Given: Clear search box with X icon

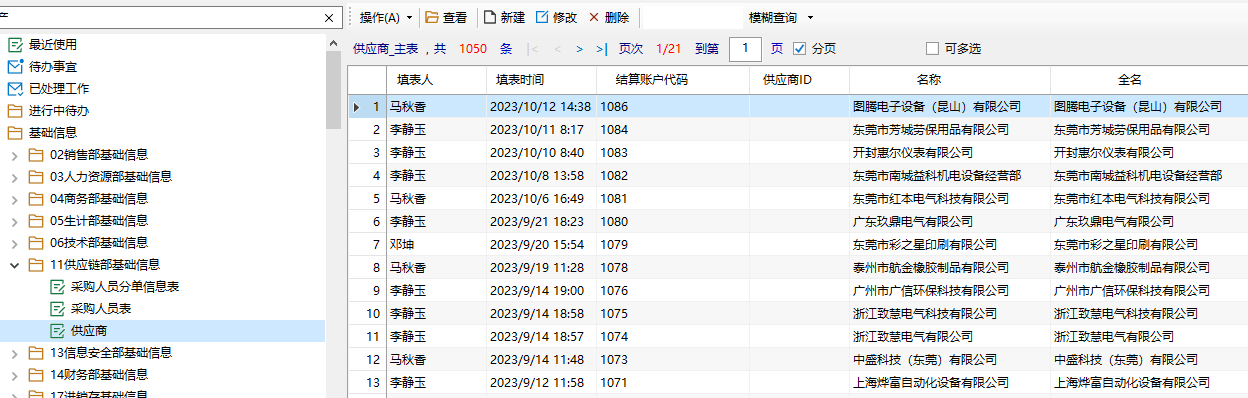Looking at the screenshot, I should pos(330,18).
